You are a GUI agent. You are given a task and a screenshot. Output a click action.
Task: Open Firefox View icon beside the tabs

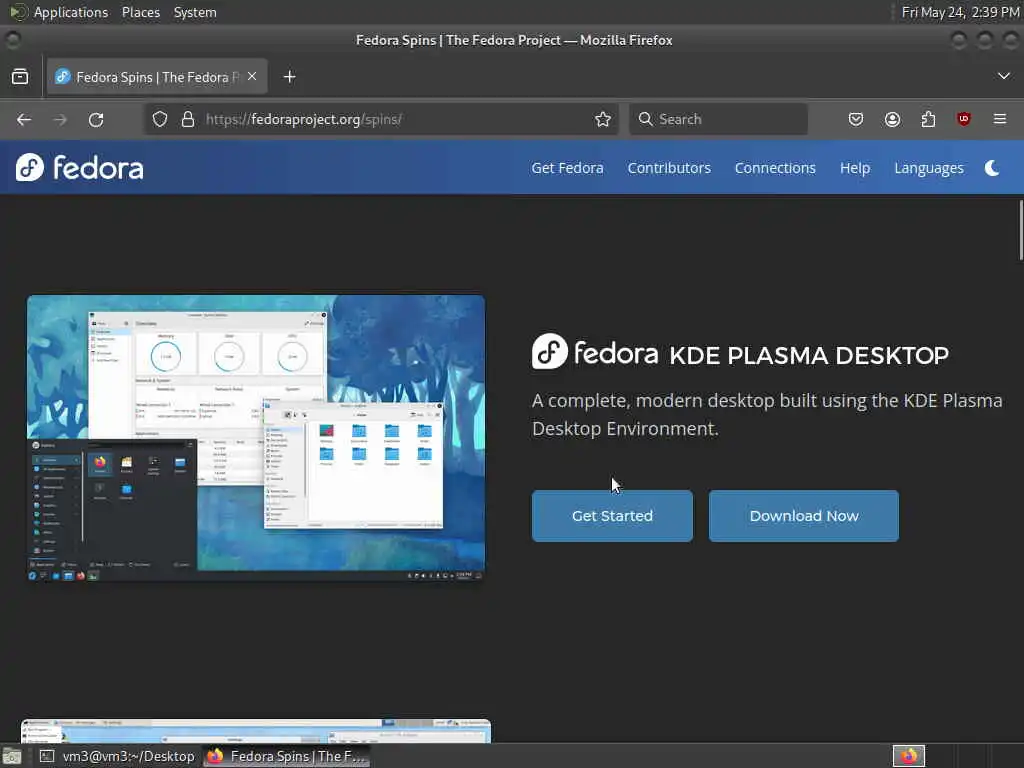tap(20, 77)
